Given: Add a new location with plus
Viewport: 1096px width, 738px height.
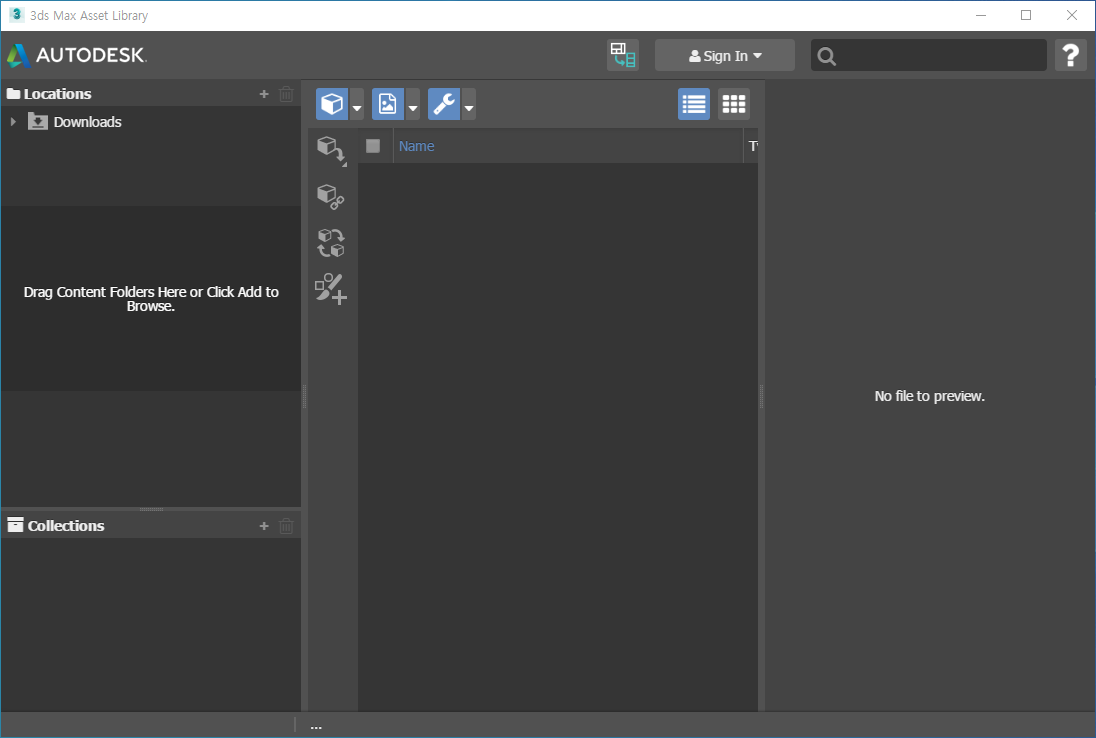Looking at the screenshot, I should [264, 94].
